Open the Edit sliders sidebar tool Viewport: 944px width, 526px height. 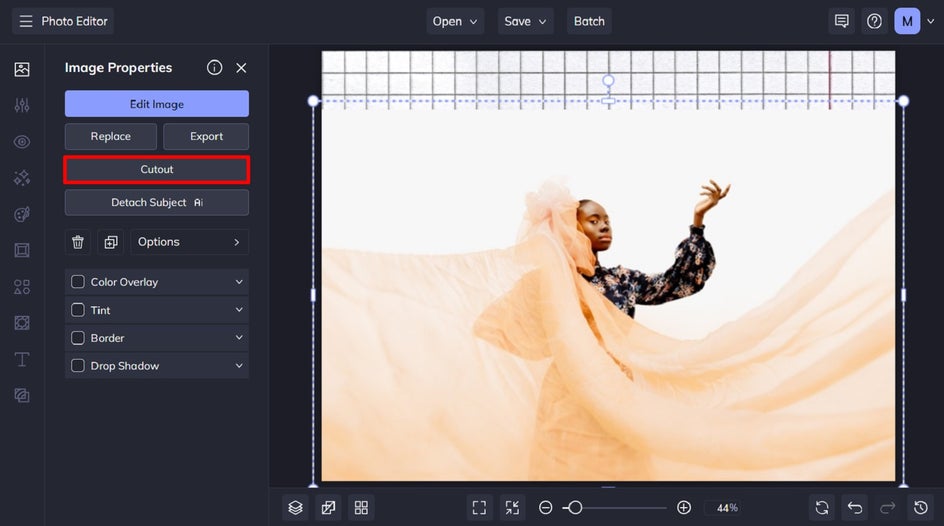point(22,105)
